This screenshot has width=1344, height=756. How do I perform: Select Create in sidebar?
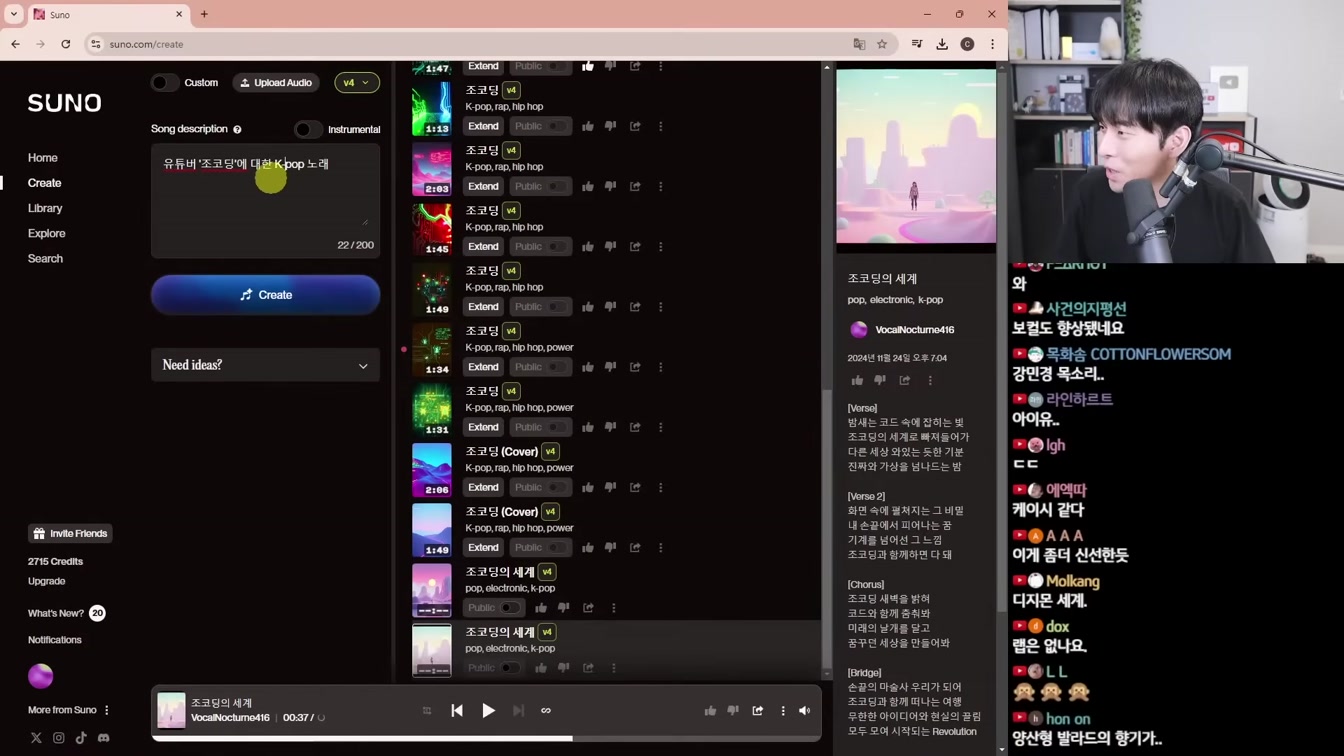click(45, 183)
